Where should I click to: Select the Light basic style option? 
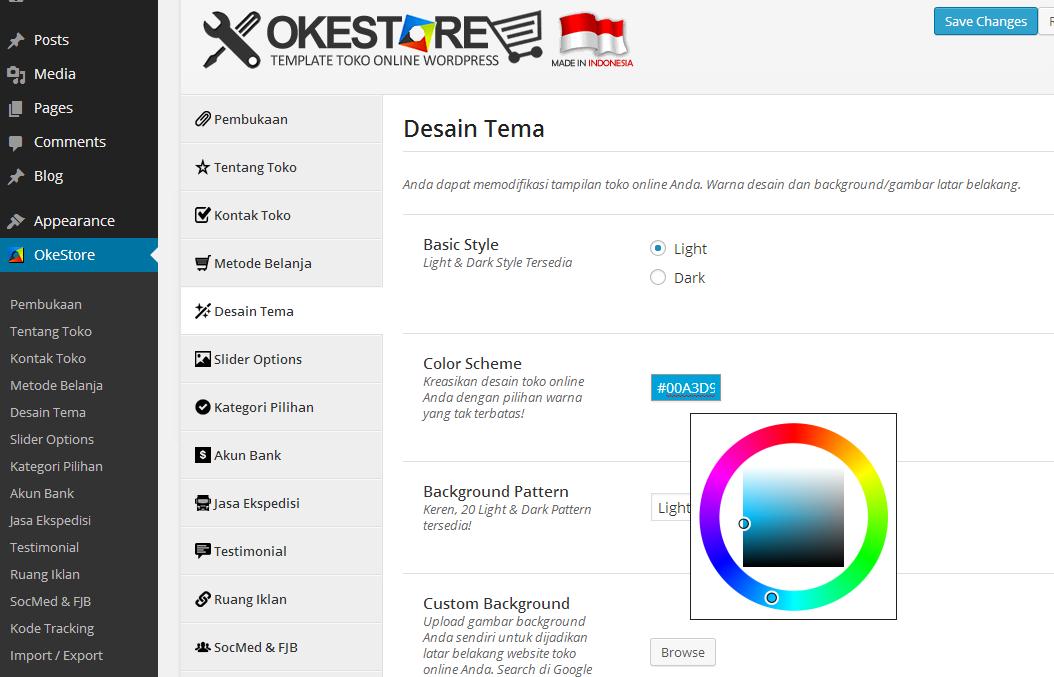[x=658, y=248]
